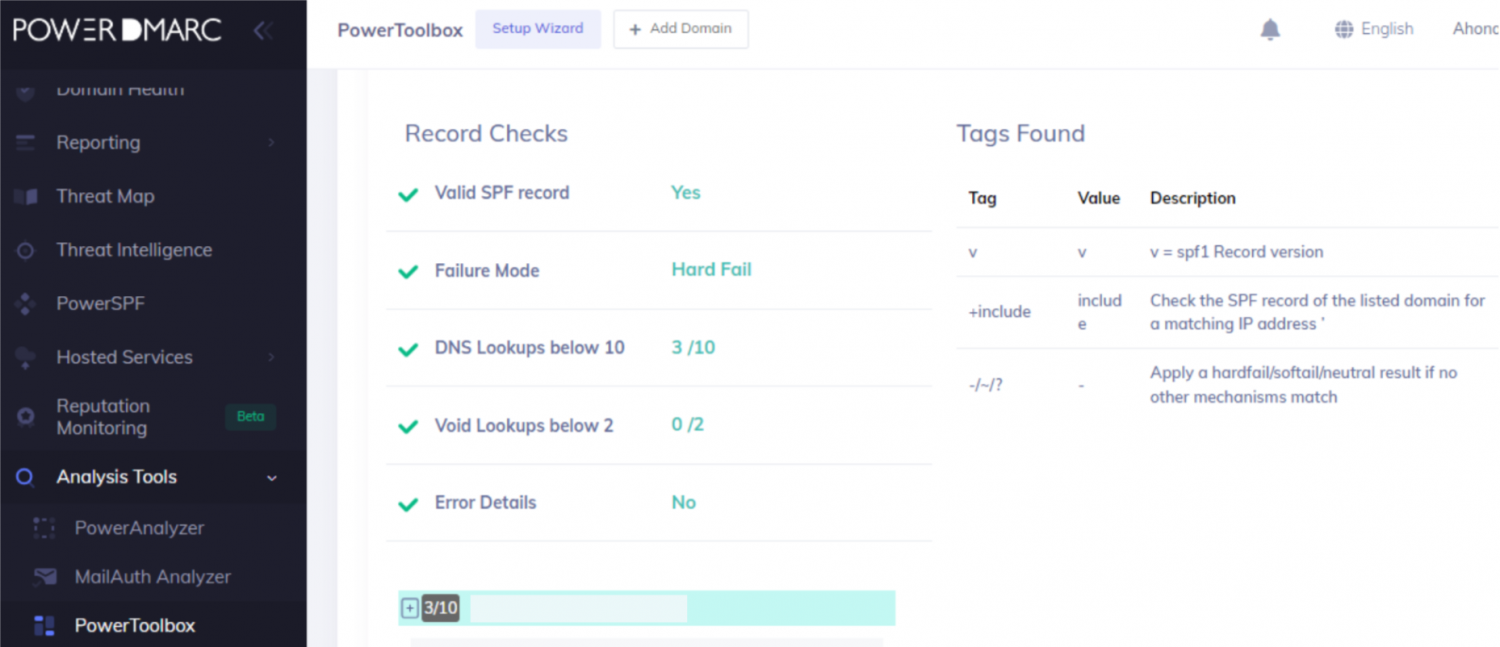Open the Ahonc account menu
Screen dimensions: 1500x647
click(x=1476, y=29)
